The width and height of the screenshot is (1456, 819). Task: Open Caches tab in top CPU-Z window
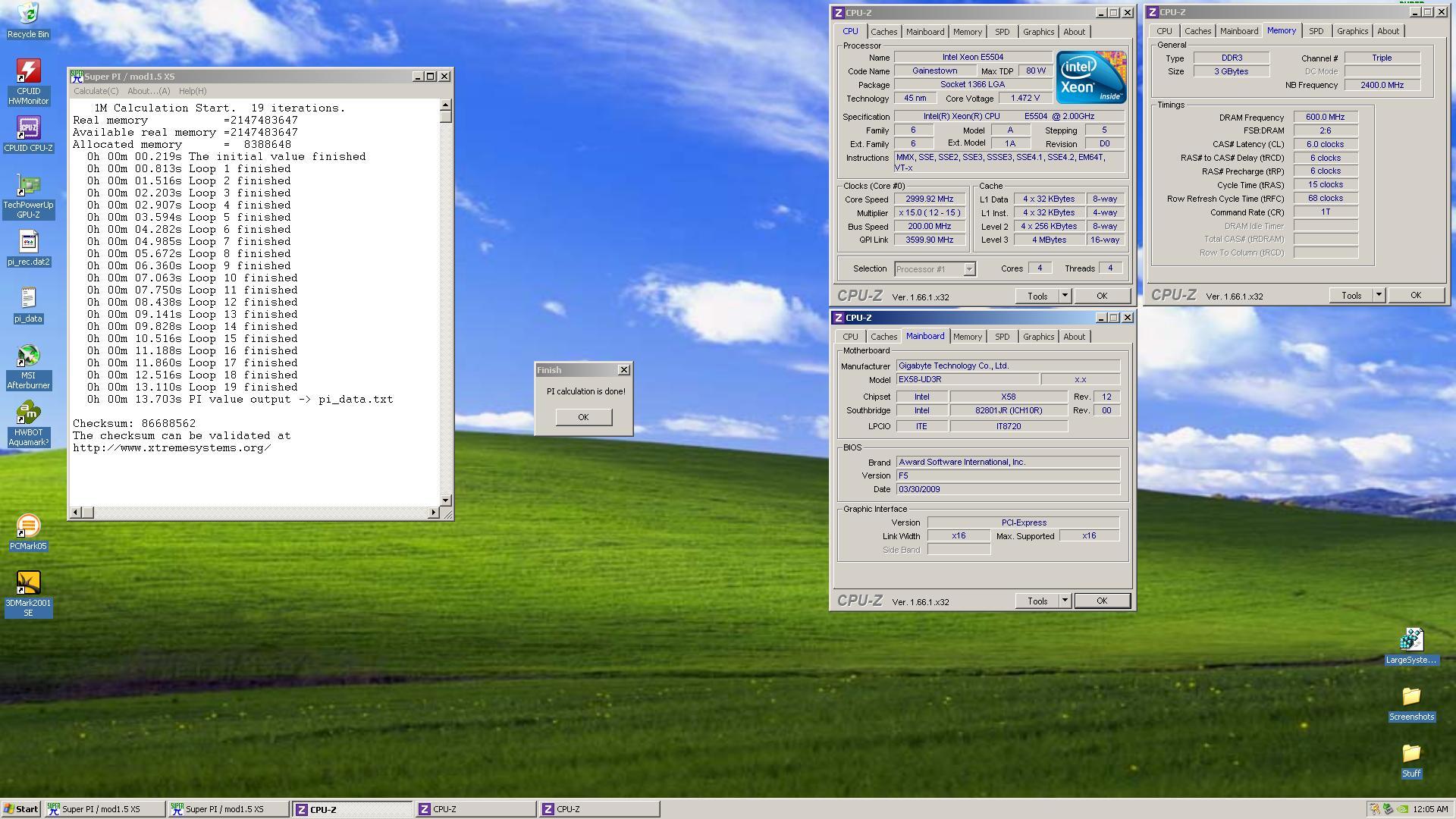point(883,32)
